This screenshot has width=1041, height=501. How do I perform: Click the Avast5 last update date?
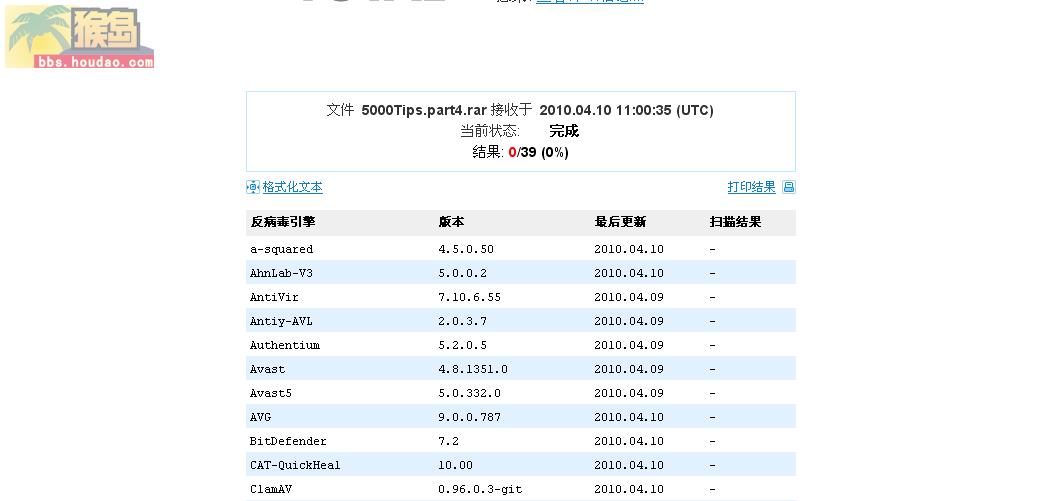[629, 394]
